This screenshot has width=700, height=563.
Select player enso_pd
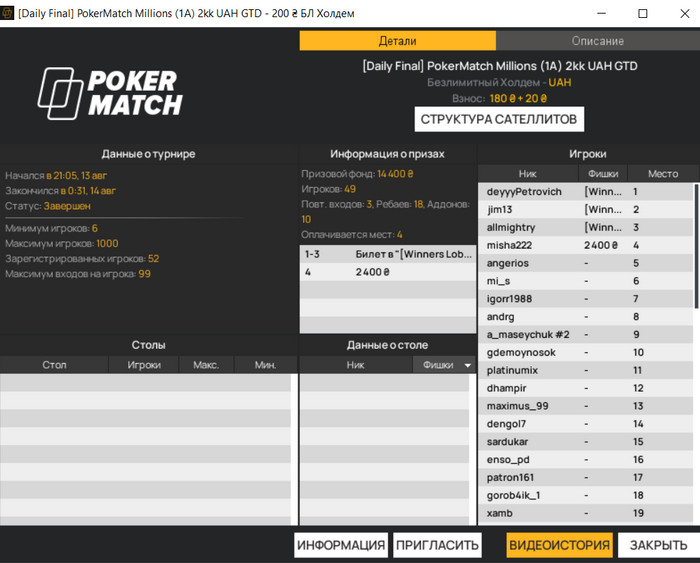coord(585,460)
